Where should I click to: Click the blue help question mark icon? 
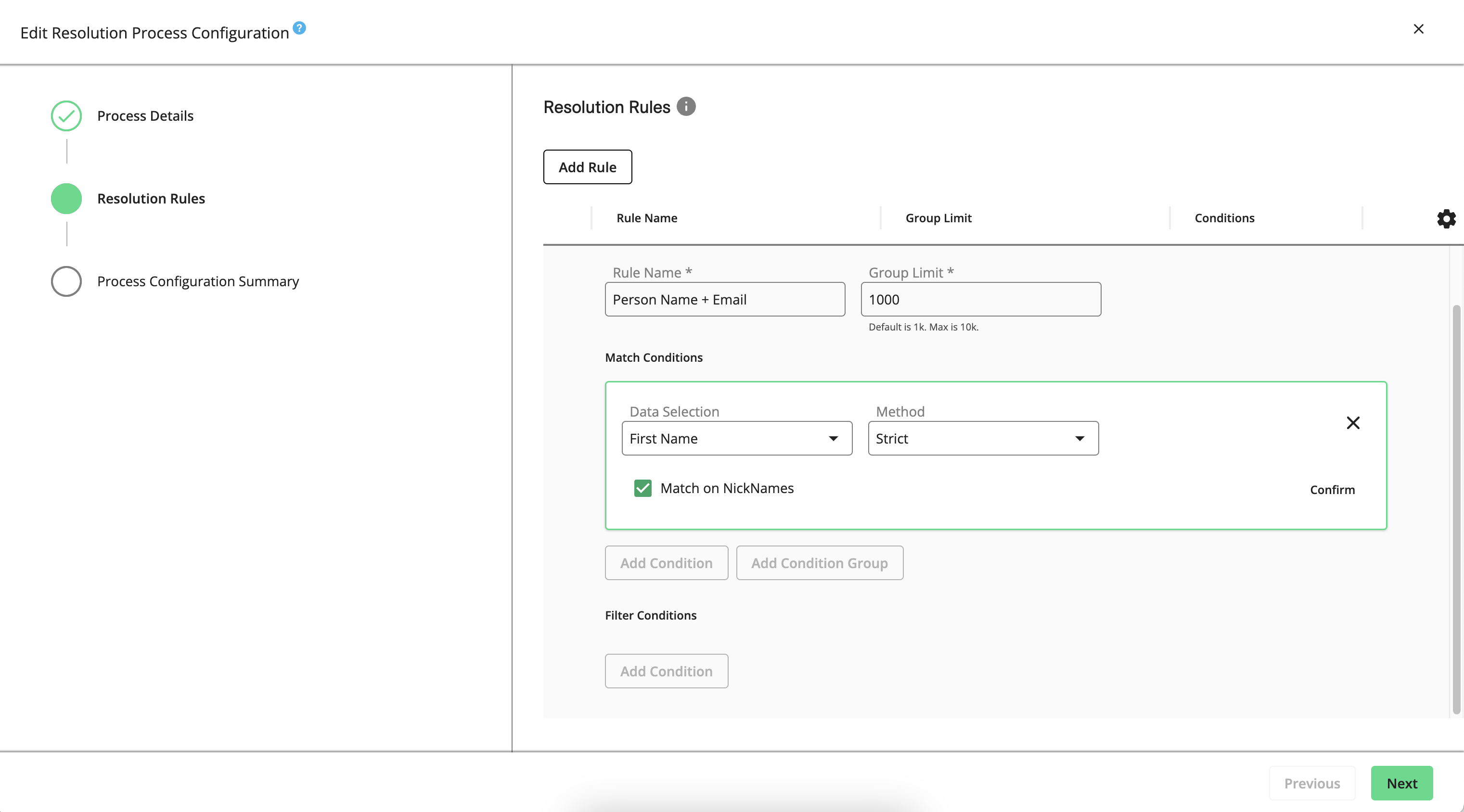click(x=299, y=28)
